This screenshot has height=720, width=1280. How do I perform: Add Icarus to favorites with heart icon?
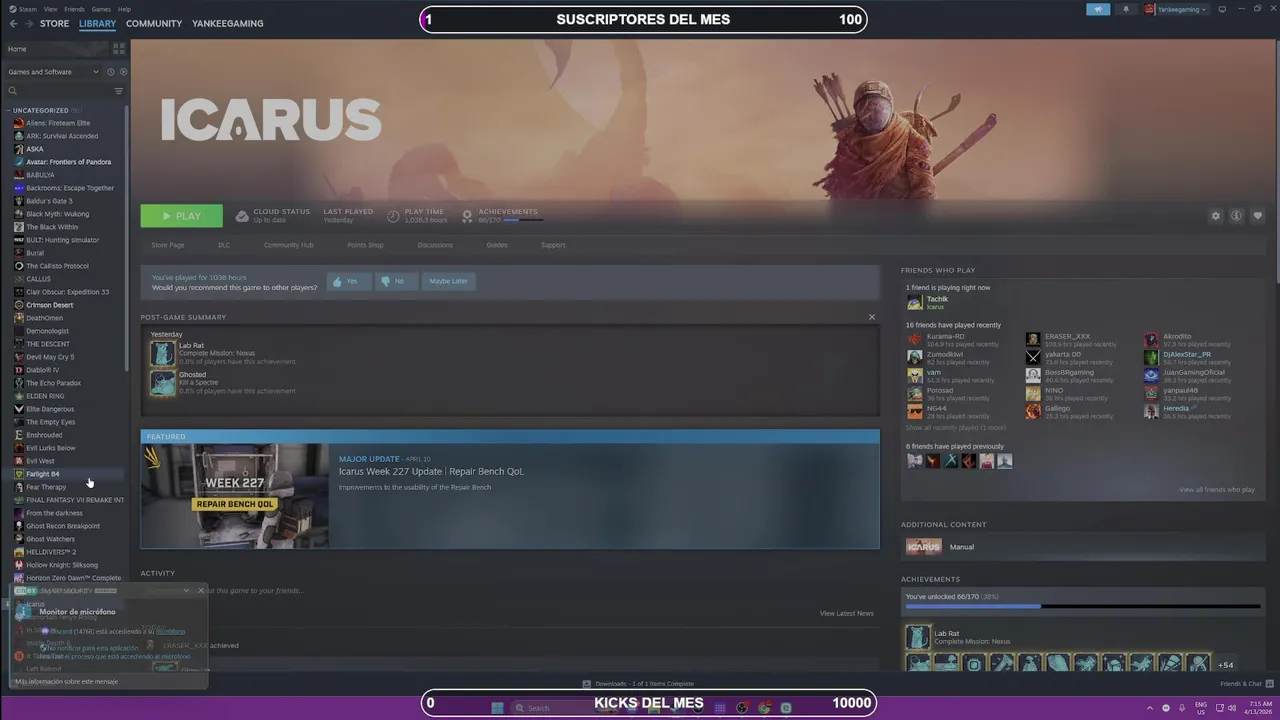point(1258,216)
